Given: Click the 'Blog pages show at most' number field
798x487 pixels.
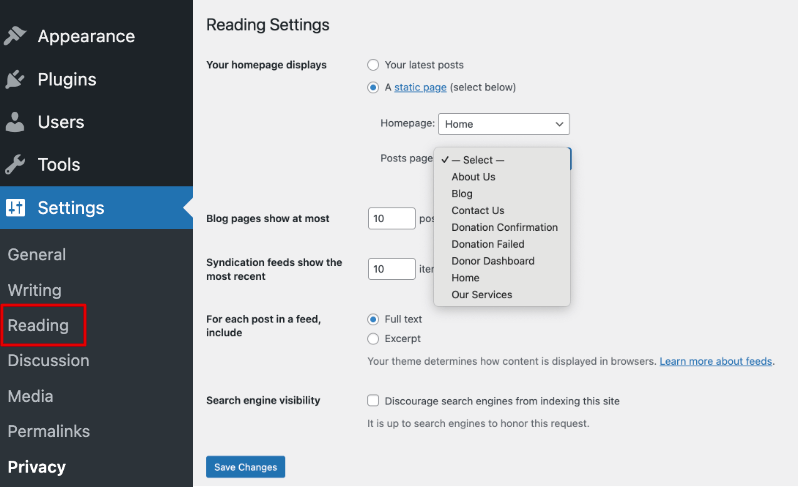Looking at the screenshot, I should point(391,218).
